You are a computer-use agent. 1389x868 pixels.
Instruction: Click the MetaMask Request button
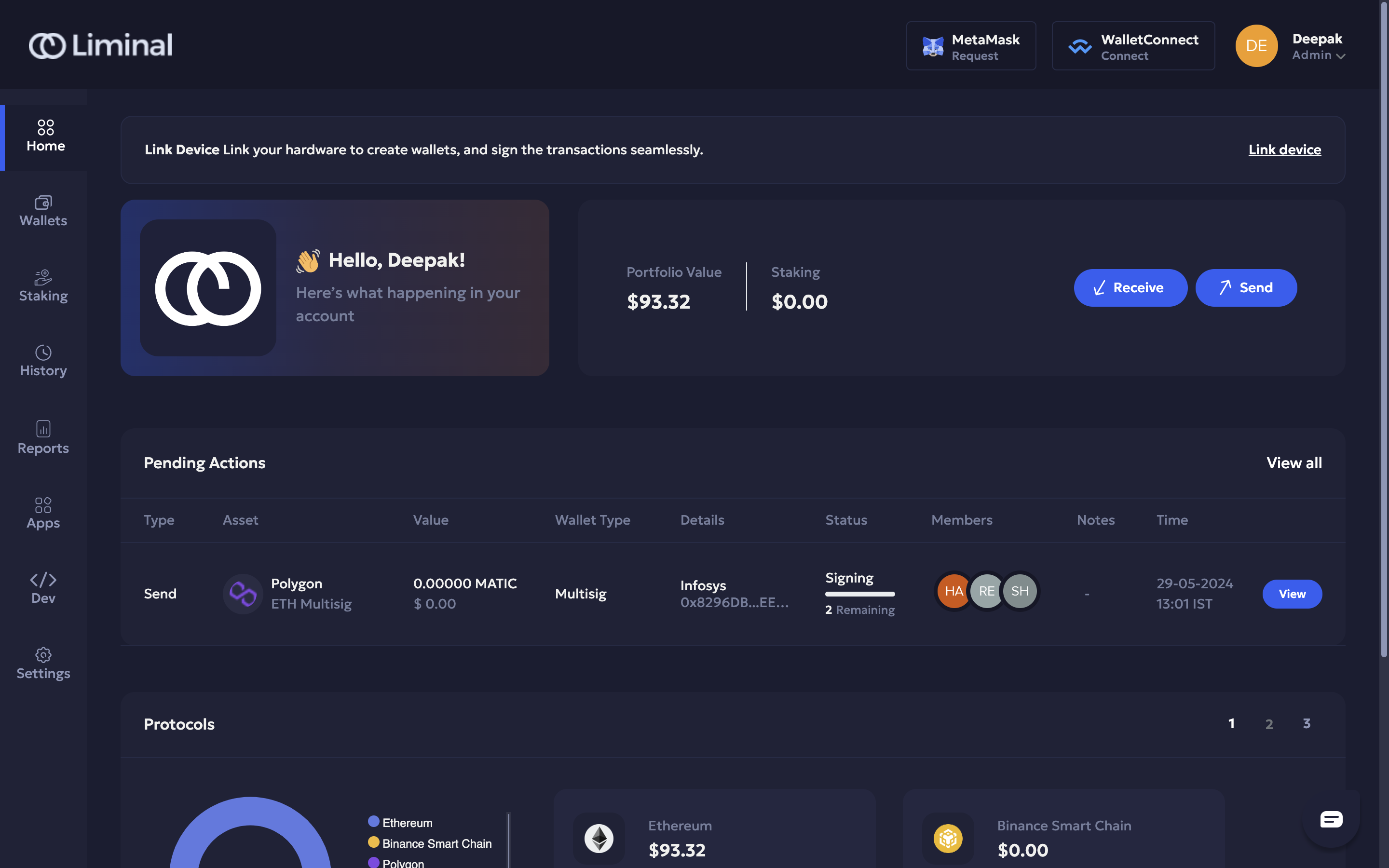point(970,46)
